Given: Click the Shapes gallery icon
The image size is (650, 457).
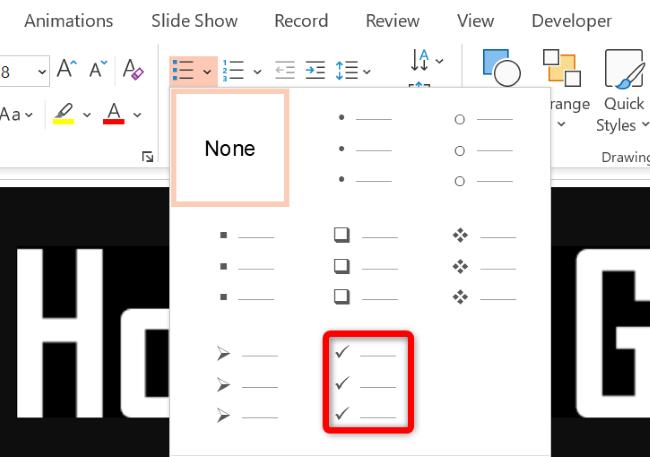Looking at the screenshot, I should point(502,68).
